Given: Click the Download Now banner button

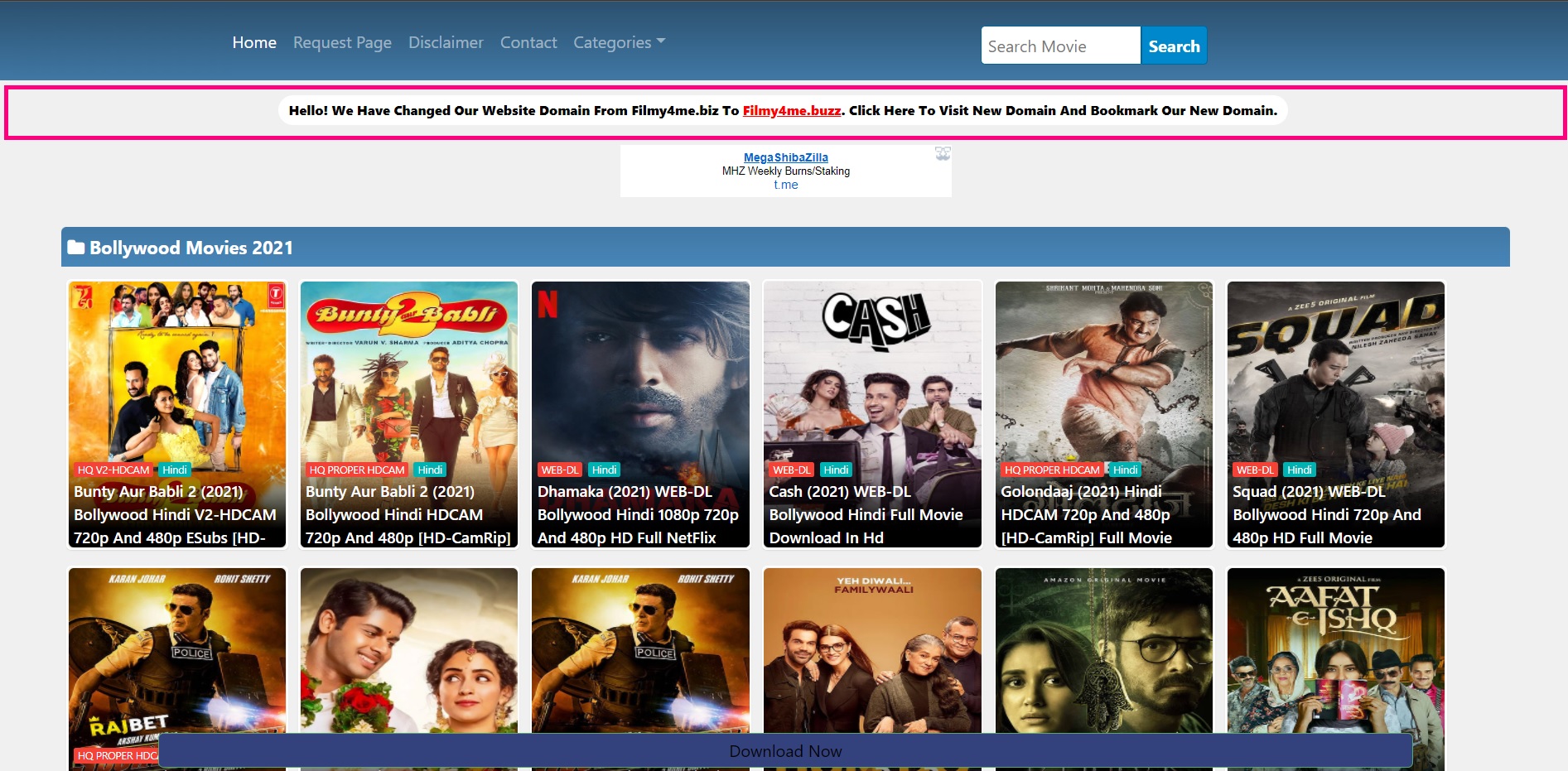Looking at the screenshot, I should (785, 751).
